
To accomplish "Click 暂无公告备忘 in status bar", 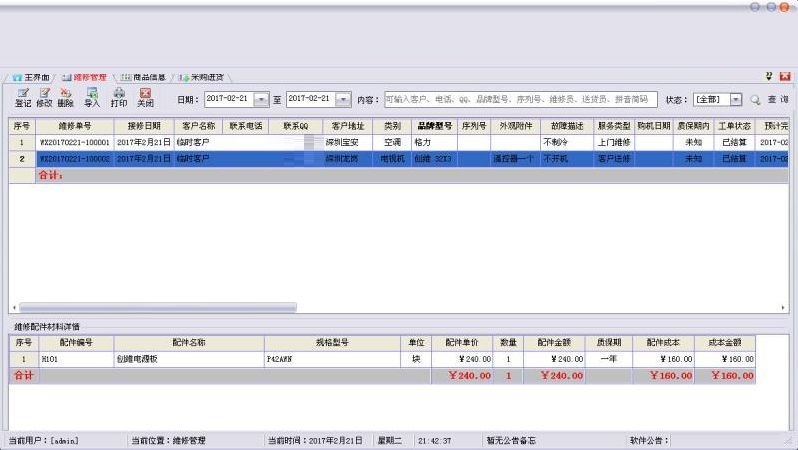I will 511,440.
